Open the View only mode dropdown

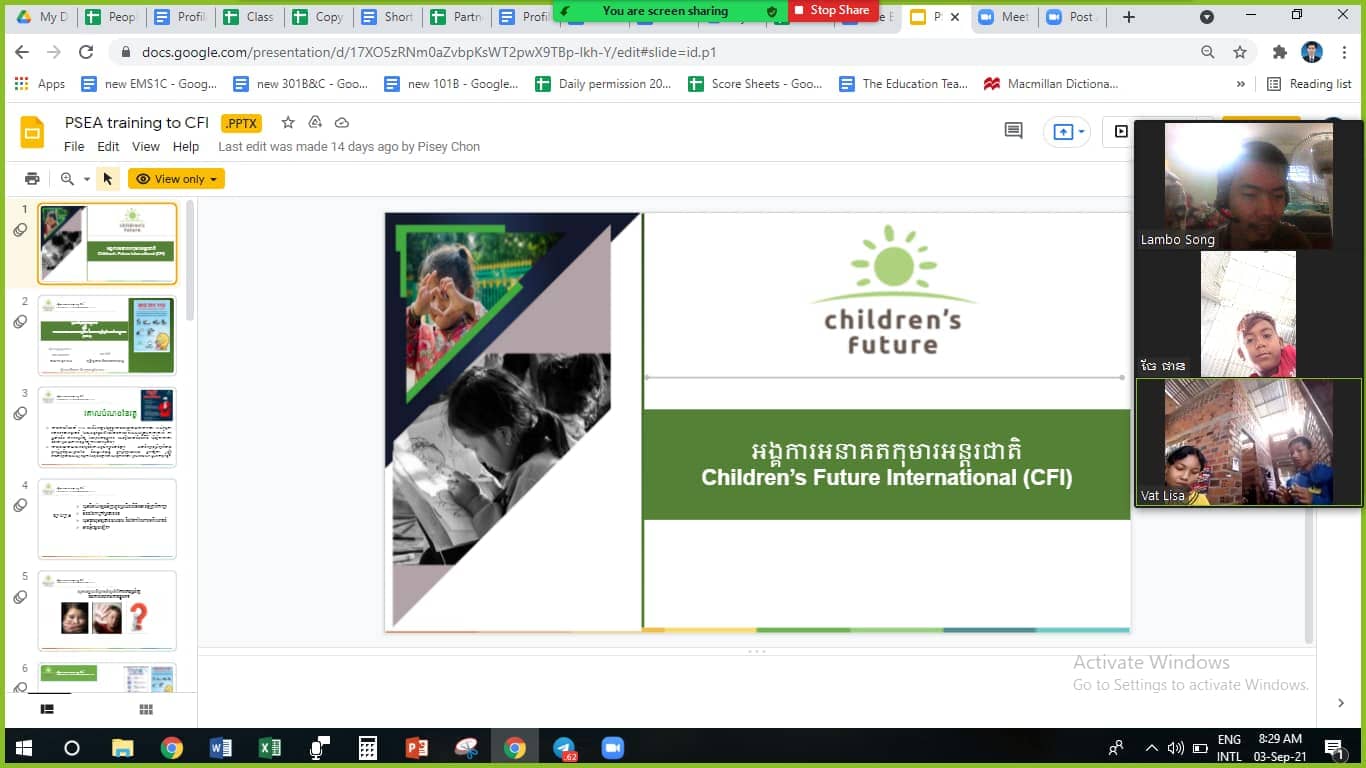[176, 179]
